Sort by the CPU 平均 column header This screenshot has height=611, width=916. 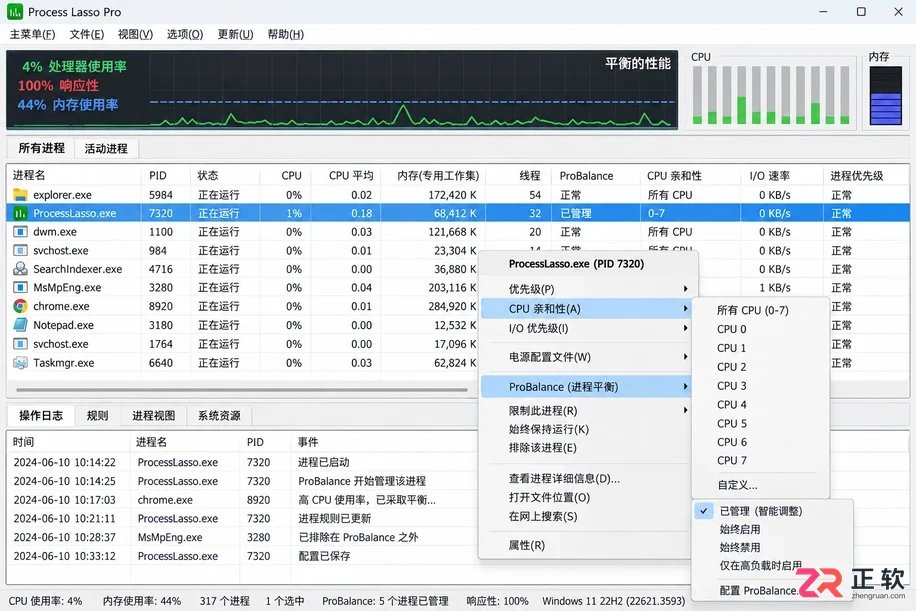346,176
